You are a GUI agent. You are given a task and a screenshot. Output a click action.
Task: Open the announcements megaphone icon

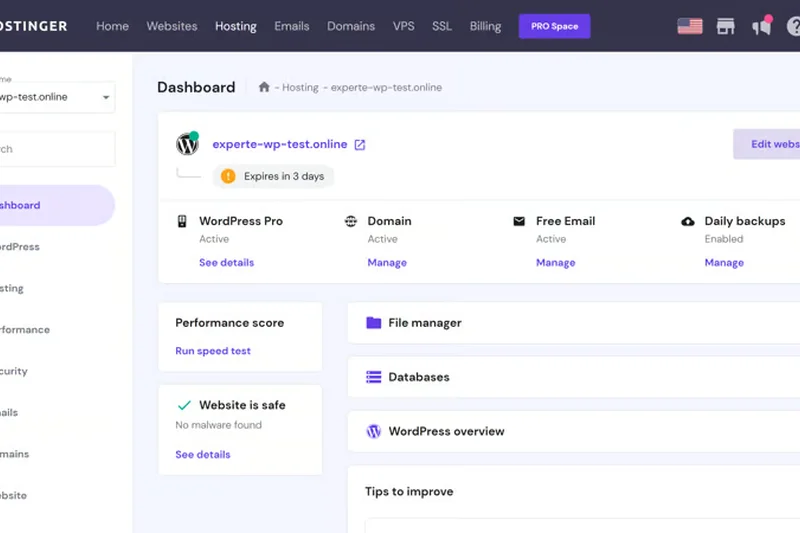click(762, 26)
